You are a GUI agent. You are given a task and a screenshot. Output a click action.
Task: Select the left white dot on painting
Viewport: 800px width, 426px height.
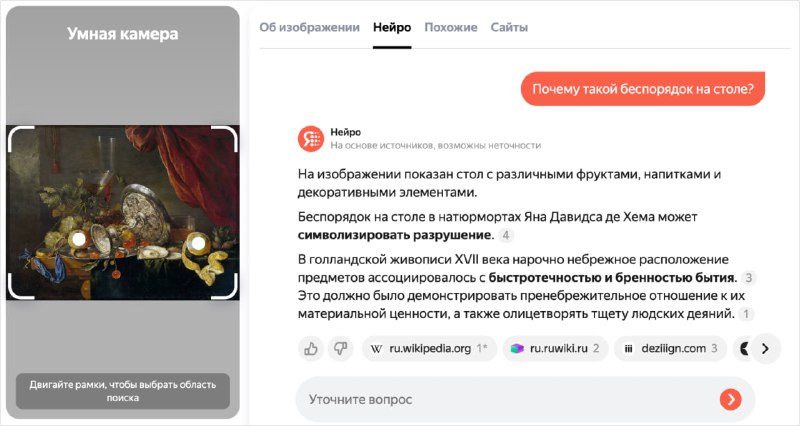79,239
